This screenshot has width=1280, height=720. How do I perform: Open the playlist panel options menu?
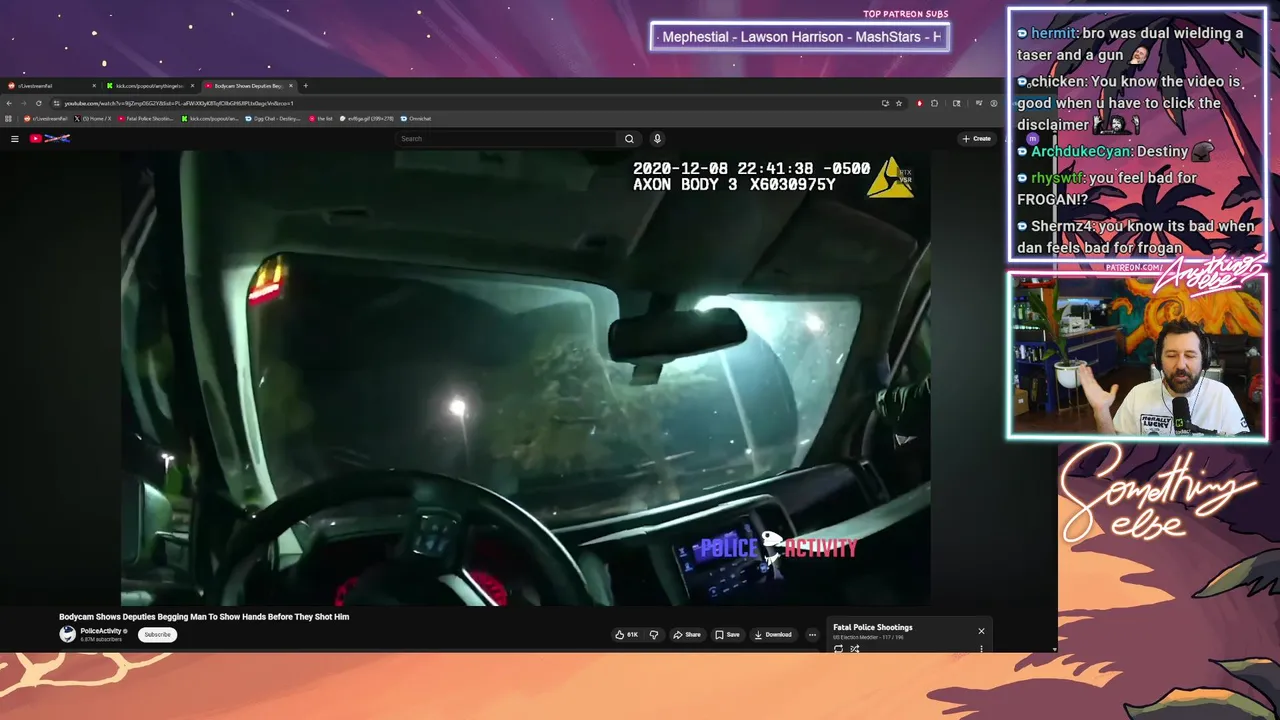(x=981, y=649)
